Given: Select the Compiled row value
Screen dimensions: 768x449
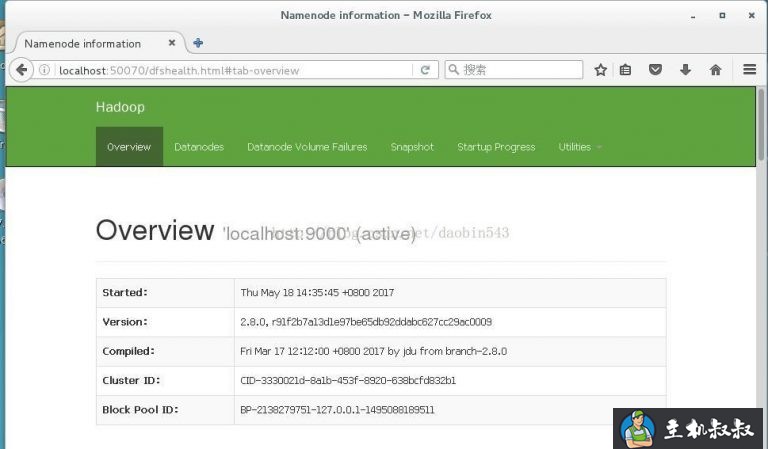Looking at the screenshot, I should (373, 351).
